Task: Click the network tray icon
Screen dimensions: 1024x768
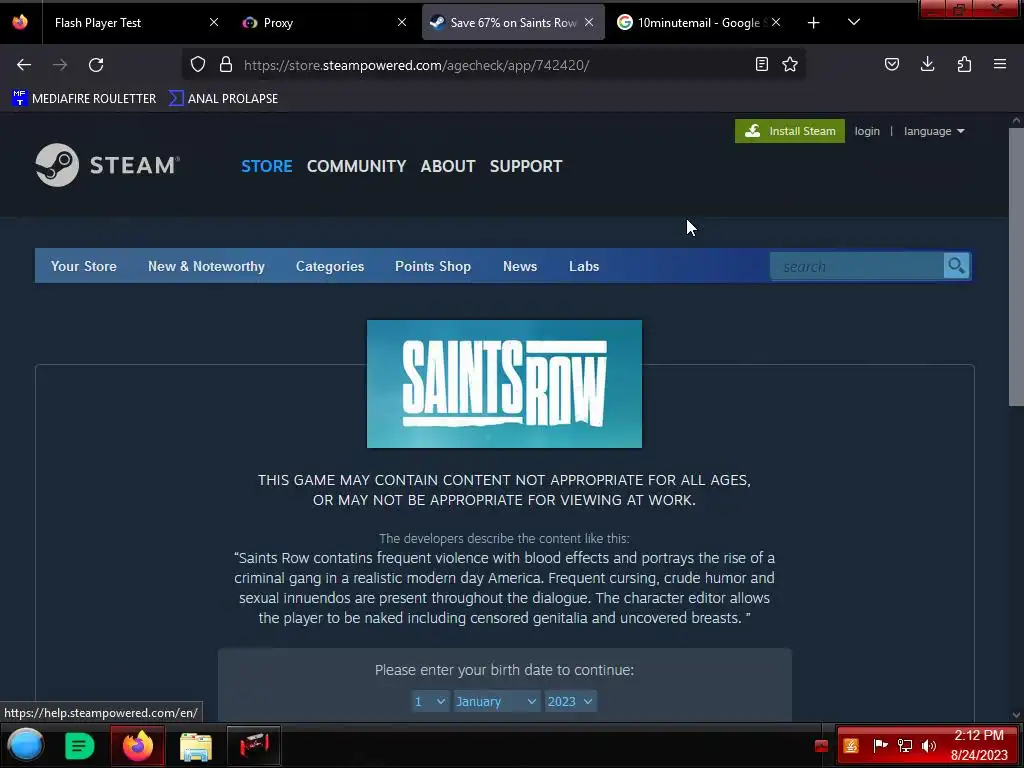Action: [x=905, y=746]
